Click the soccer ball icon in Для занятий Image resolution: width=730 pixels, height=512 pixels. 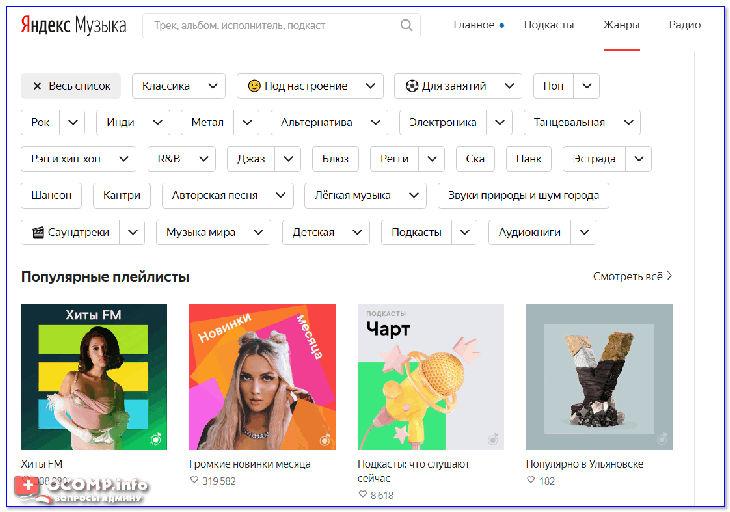411,86
